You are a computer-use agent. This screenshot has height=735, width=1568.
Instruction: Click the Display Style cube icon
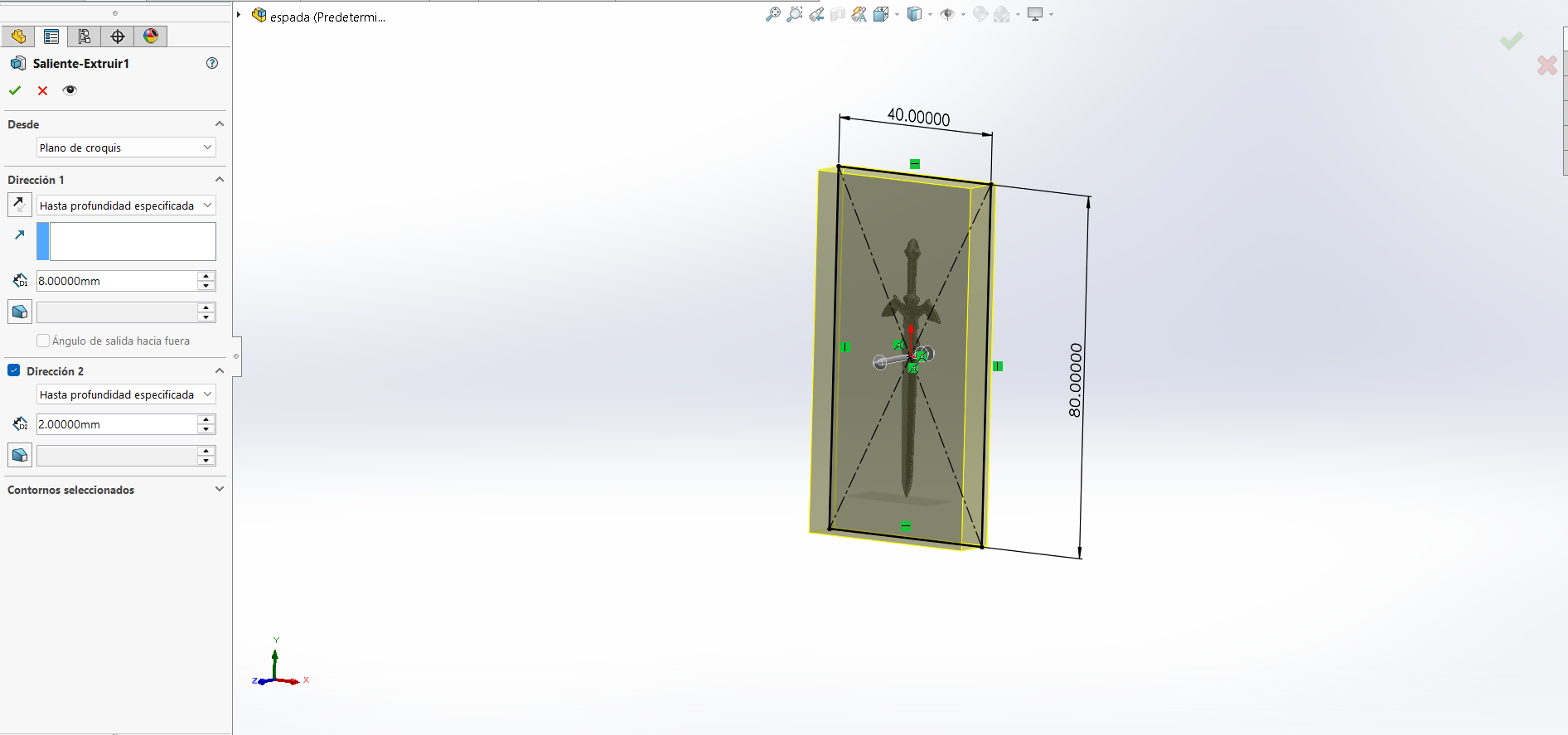pos(914,14)
